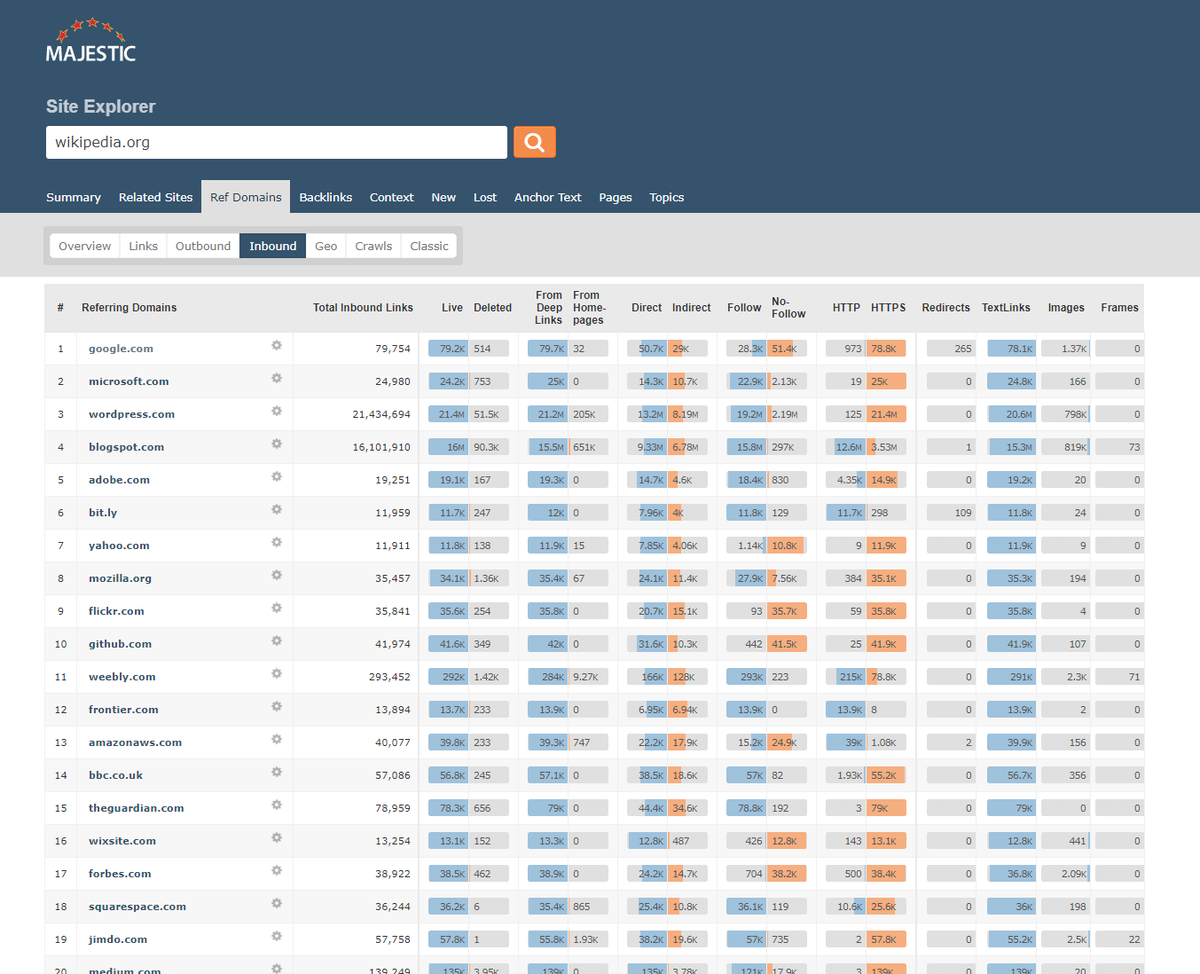The image size is (1200, 974).
Task: Open gear options for forbes.com row
Action: coord(277,870)
